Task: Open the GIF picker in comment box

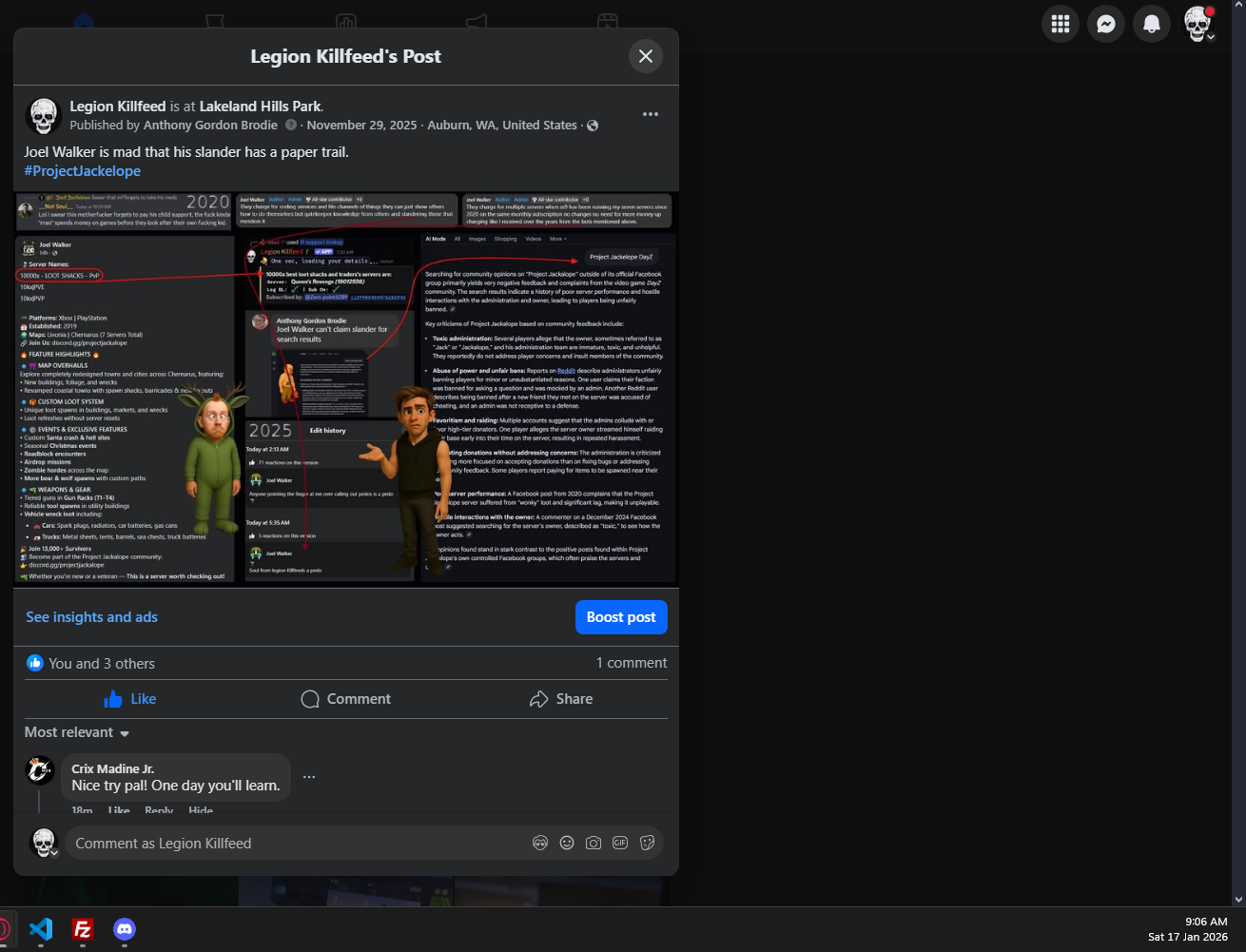Action: pyautogui.click(x=620, y=843)
